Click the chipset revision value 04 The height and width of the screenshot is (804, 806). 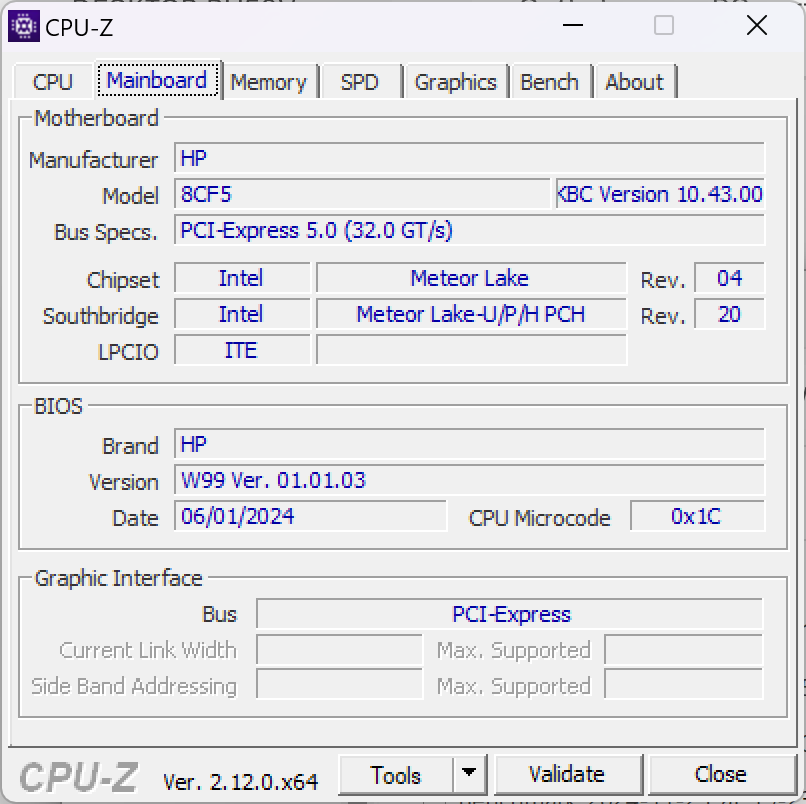729,278
